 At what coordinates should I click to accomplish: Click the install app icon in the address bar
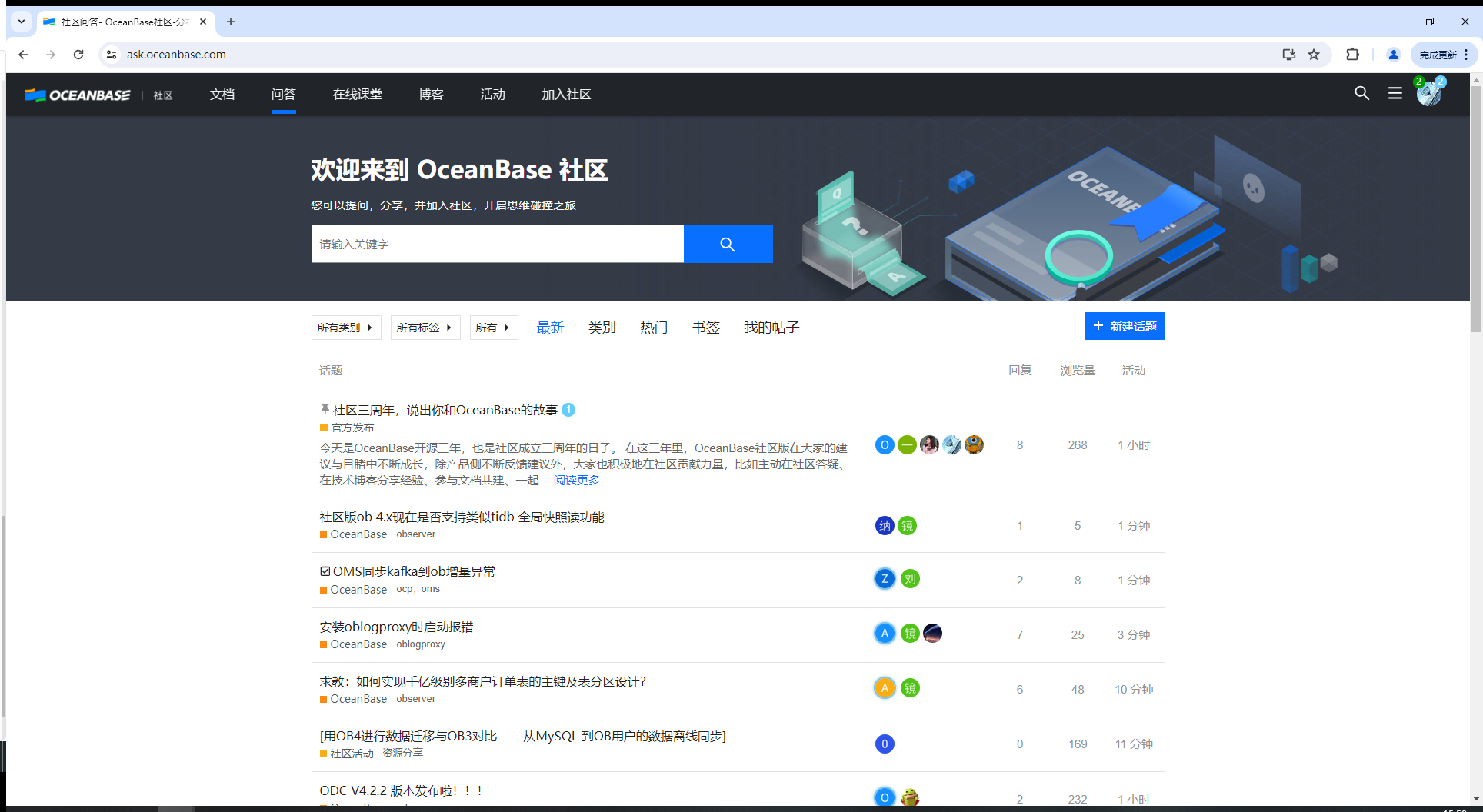pos(1288,55)
